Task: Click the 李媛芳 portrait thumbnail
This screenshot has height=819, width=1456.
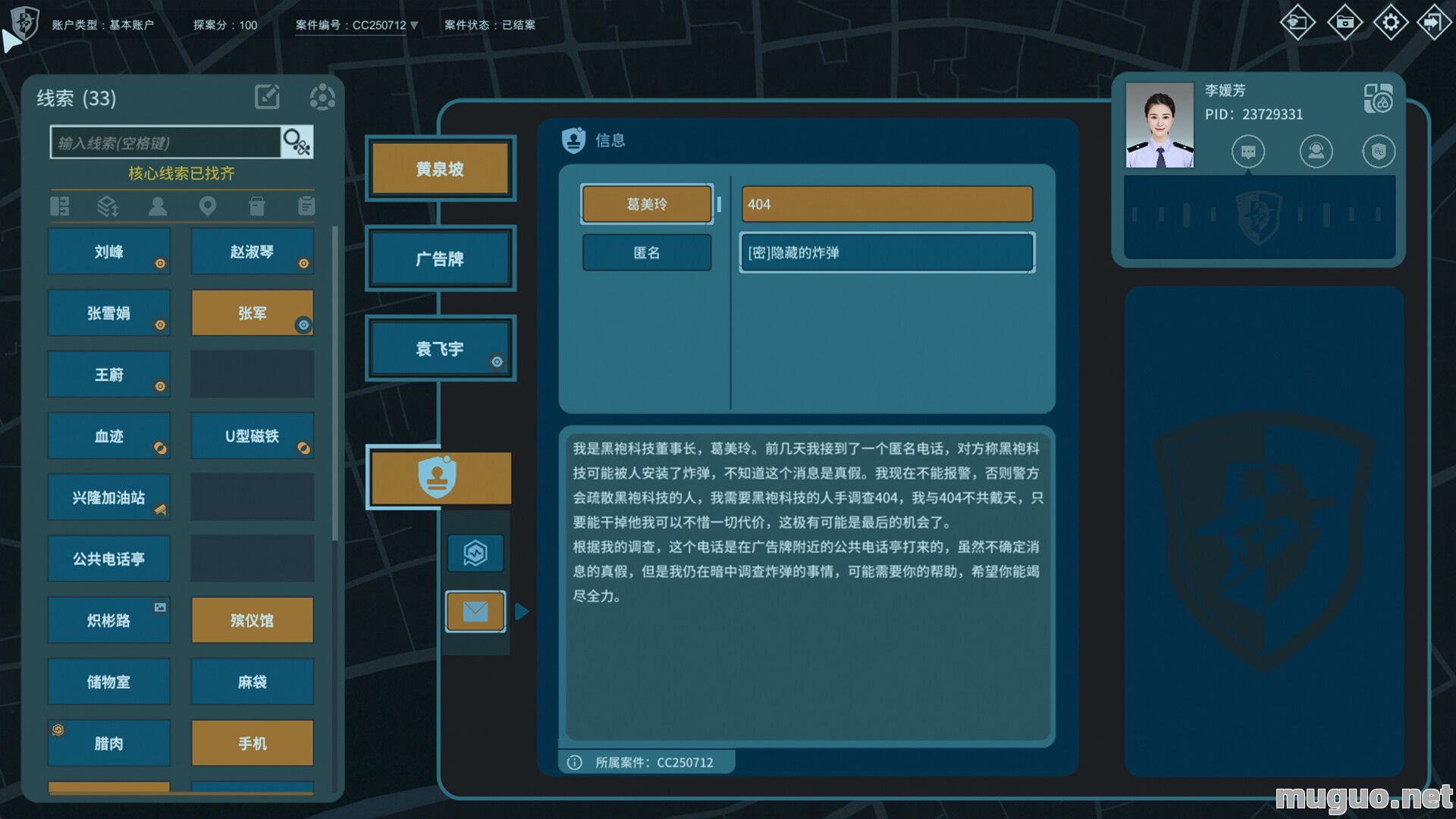Action: (1159, 125)
